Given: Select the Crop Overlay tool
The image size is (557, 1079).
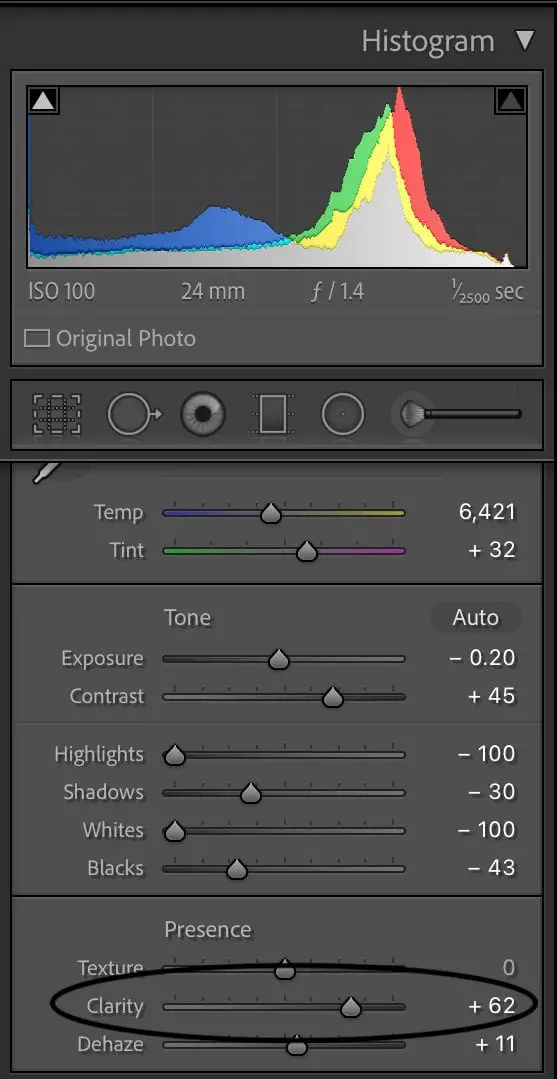Looking at the screenshot, I should click(56, 414).
